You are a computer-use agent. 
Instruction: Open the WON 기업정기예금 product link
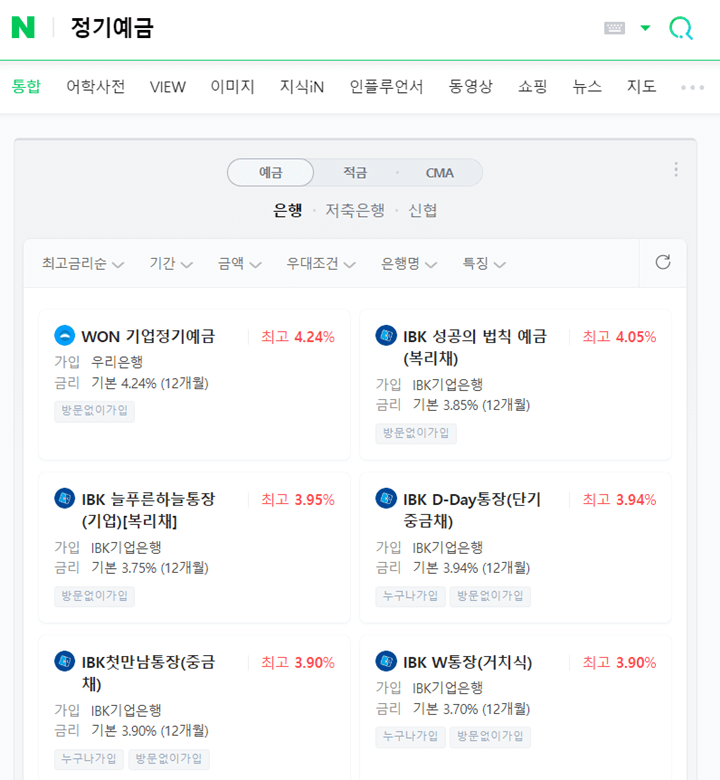(x=148, y=336)
